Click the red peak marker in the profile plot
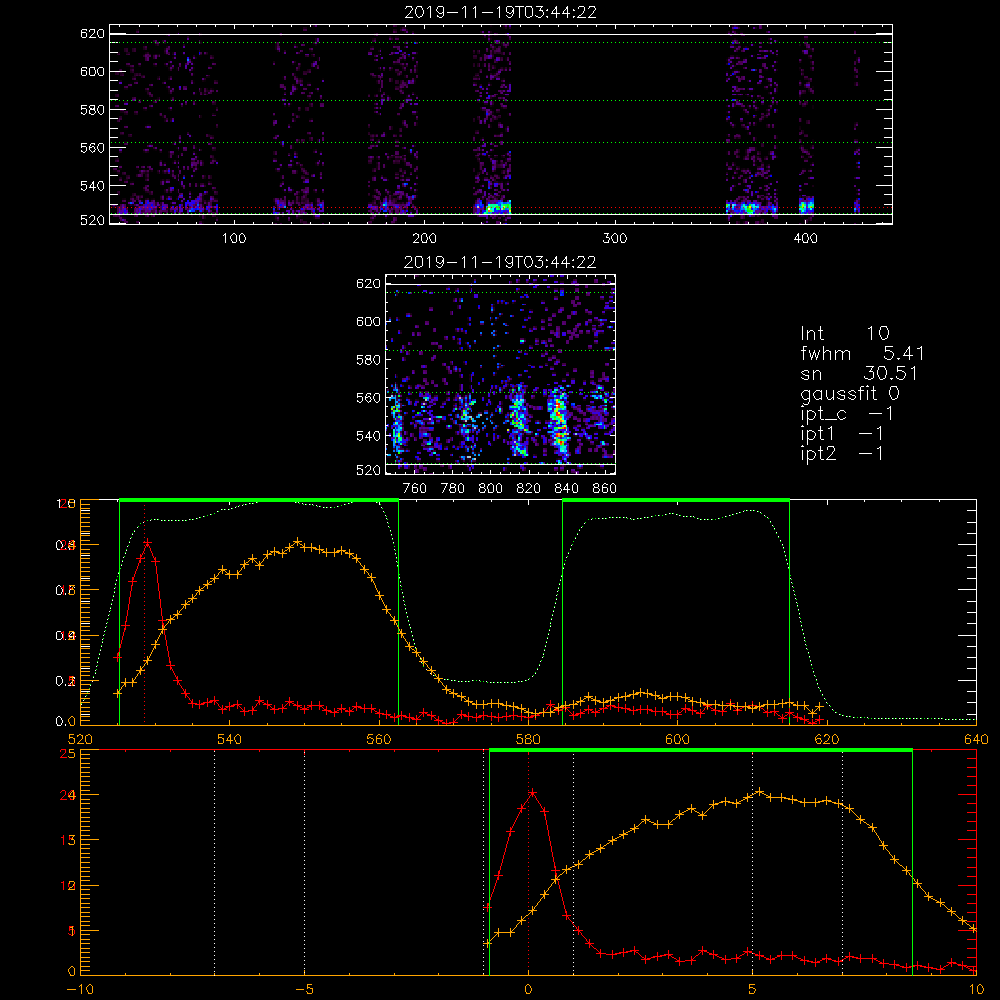The image size is (1000, 1000). point(148,543)
